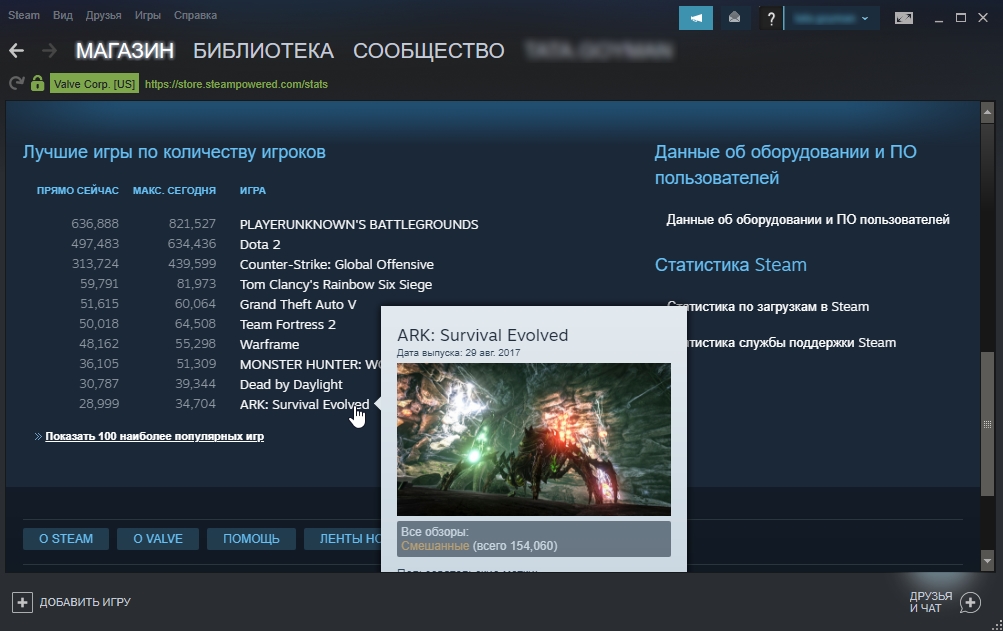Open Данные об оборудовании и ПО пользователей link

point(808,220)
